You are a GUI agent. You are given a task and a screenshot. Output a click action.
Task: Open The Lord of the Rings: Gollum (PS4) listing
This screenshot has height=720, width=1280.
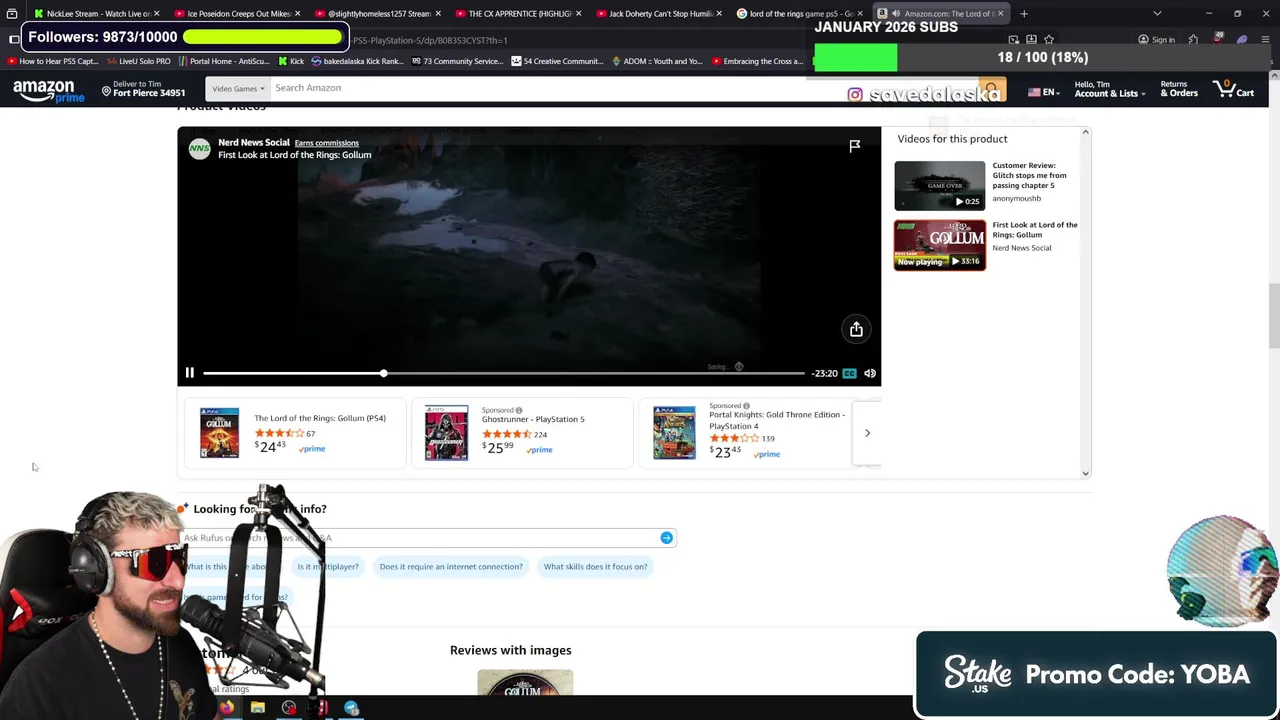tap(319, 418)
